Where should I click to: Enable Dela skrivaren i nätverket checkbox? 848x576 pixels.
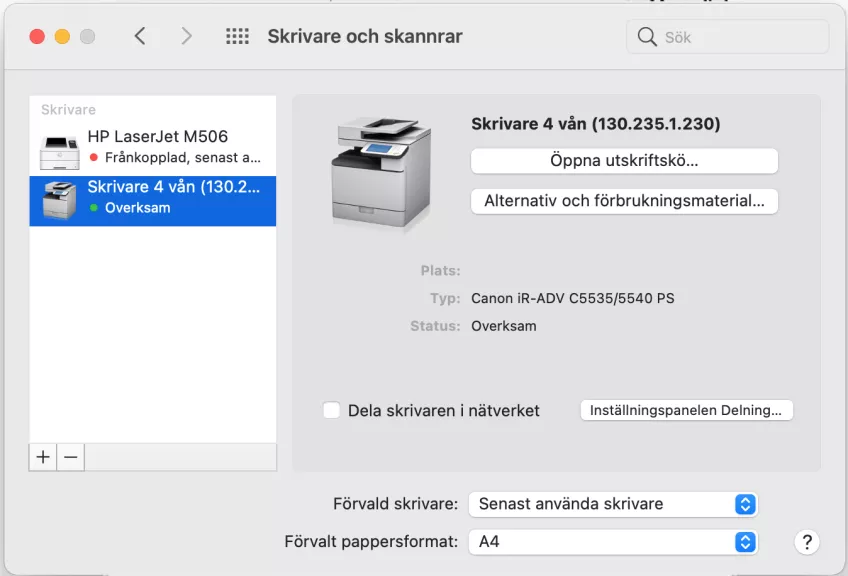332,410
